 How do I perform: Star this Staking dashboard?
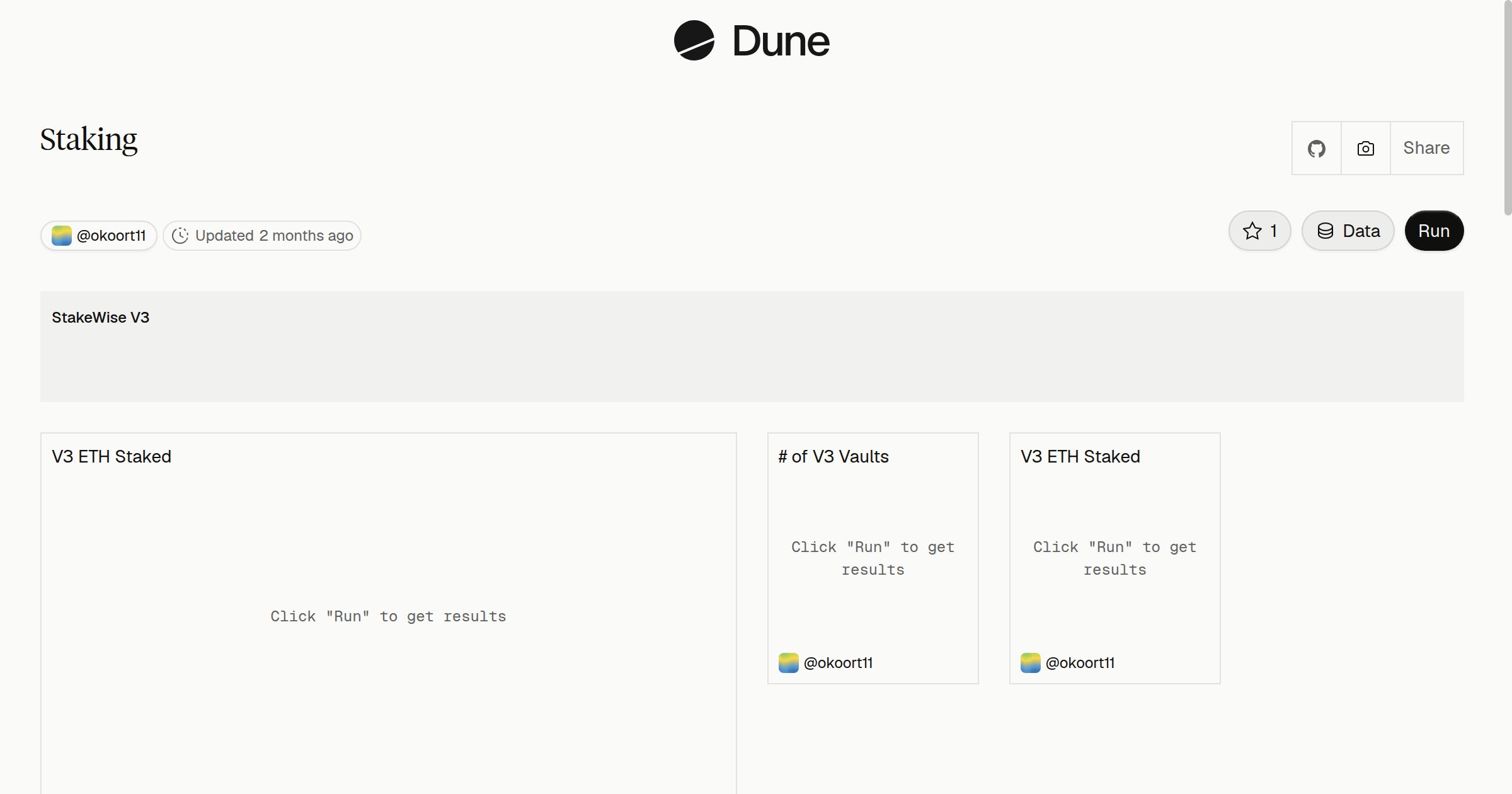click(1259, 231)
